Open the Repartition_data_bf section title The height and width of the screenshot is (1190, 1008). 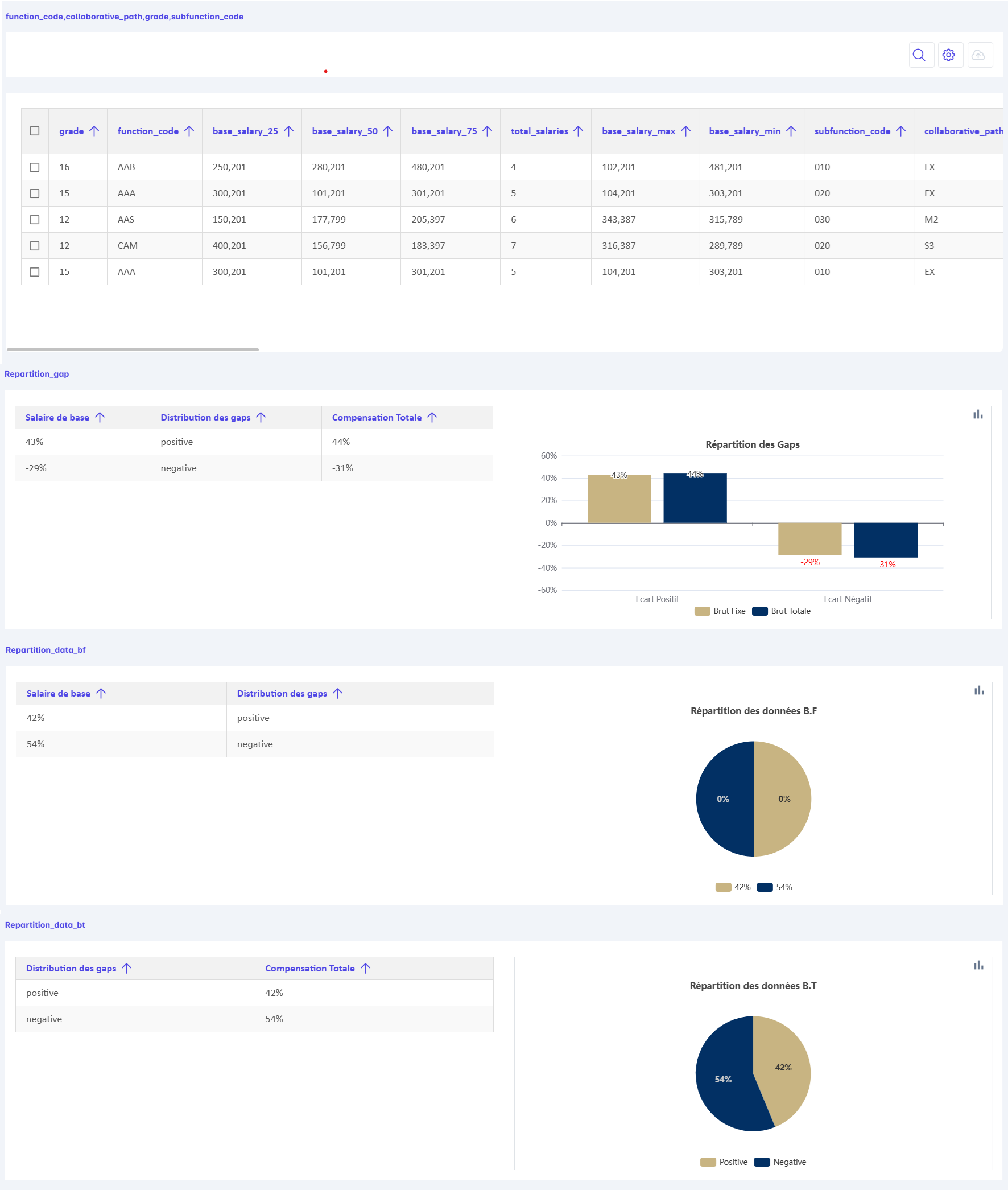click(46, 650)
